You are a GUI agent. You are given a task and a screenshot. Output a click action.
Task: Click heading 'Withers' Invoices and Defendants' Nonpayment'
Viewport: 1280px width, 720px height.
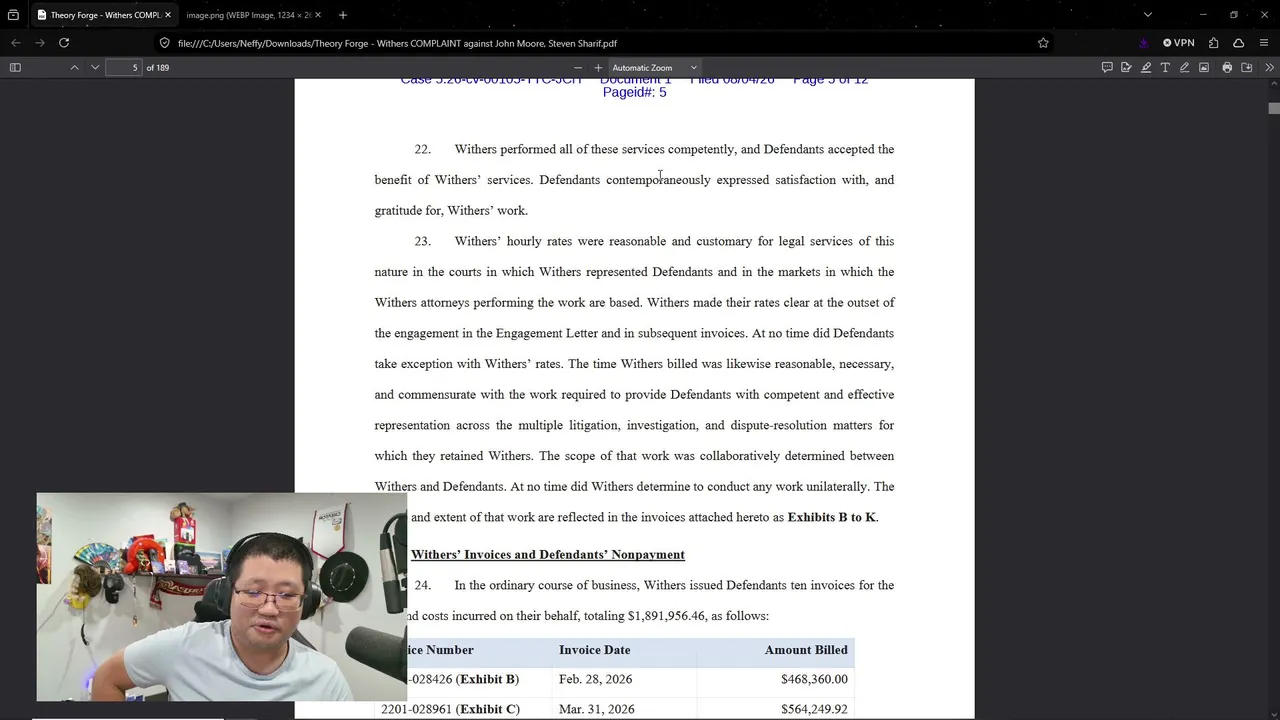547,554
